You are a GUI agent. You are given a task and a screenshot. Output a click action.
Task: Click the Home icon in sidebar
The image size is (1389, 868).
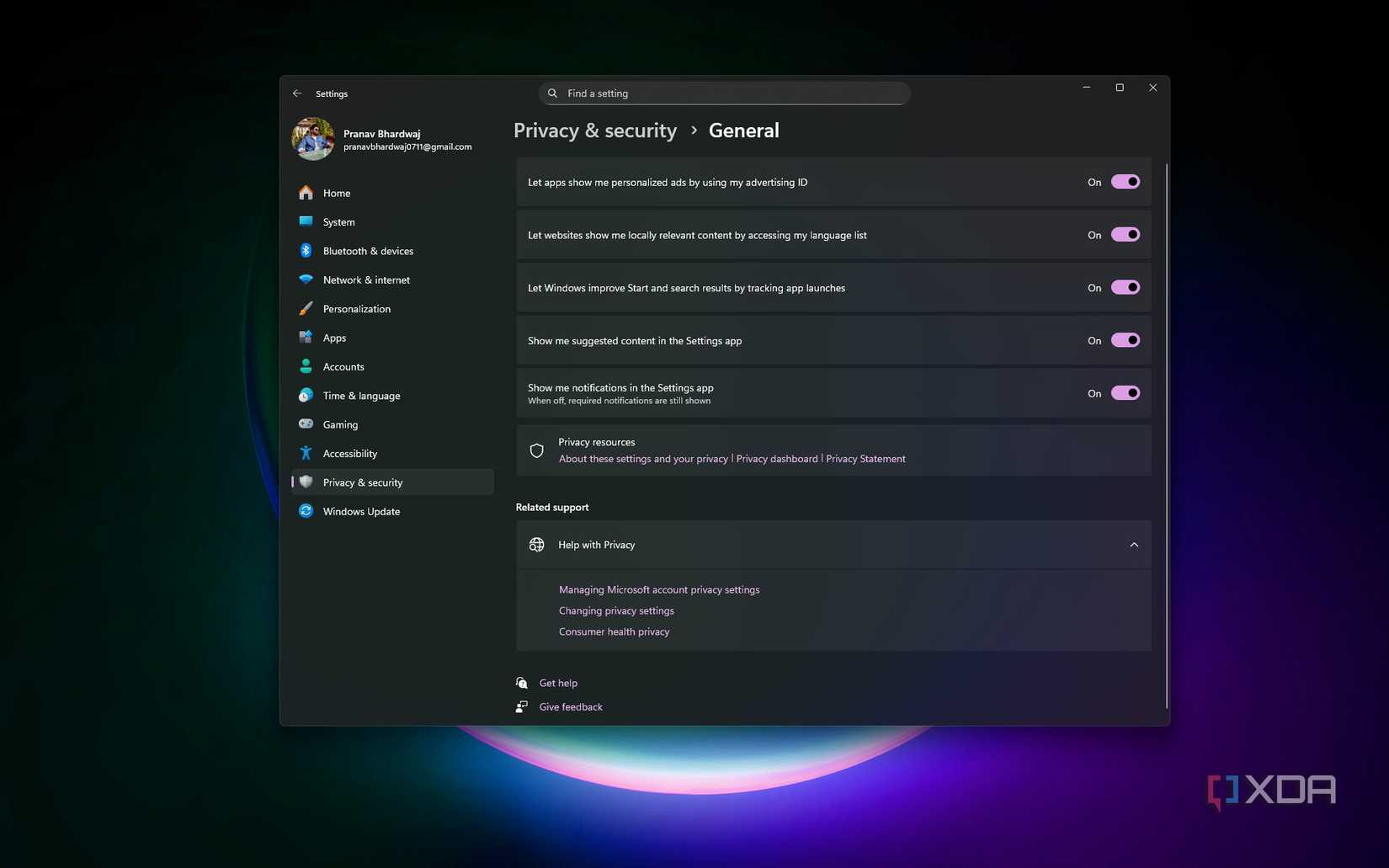[x=306, y=193]
